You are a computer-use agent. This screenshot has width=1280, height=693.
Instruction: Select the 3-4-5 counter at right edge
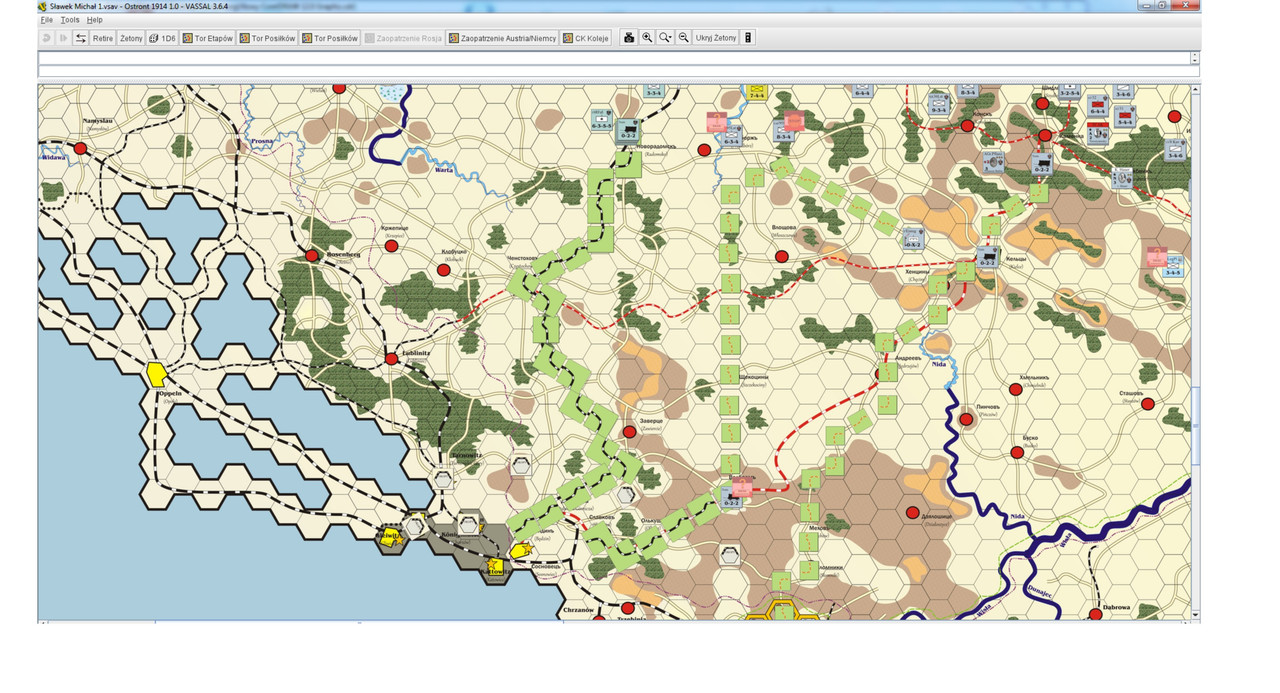click(x=1173, y=266)
